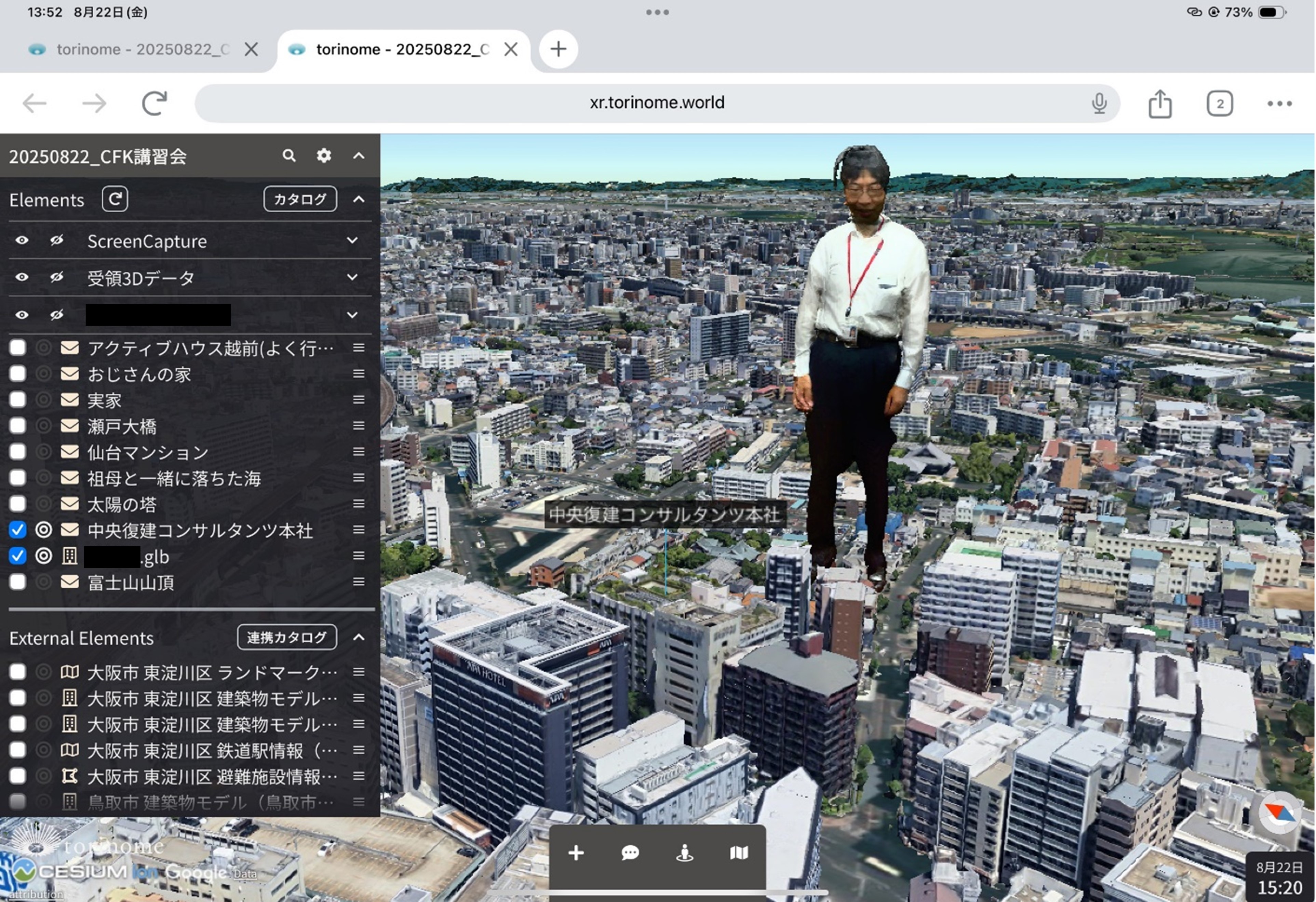The height and width of the screenshot is (902, 1316).
Task: Collapse the Elements section
Action: pos(359,199)
